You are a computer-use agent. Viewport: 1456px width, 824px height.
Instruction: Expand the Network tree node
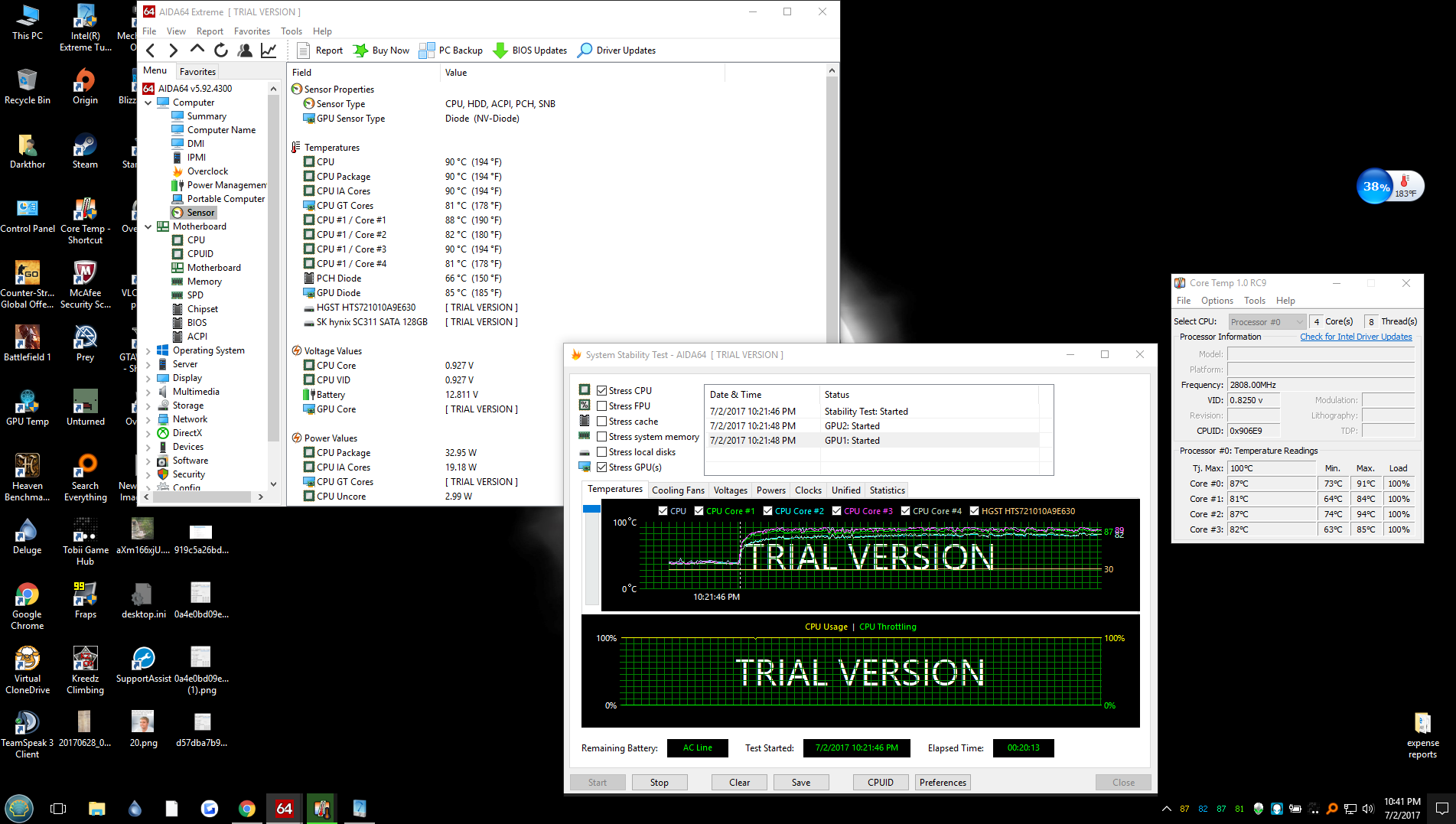[x=148, y=419]
